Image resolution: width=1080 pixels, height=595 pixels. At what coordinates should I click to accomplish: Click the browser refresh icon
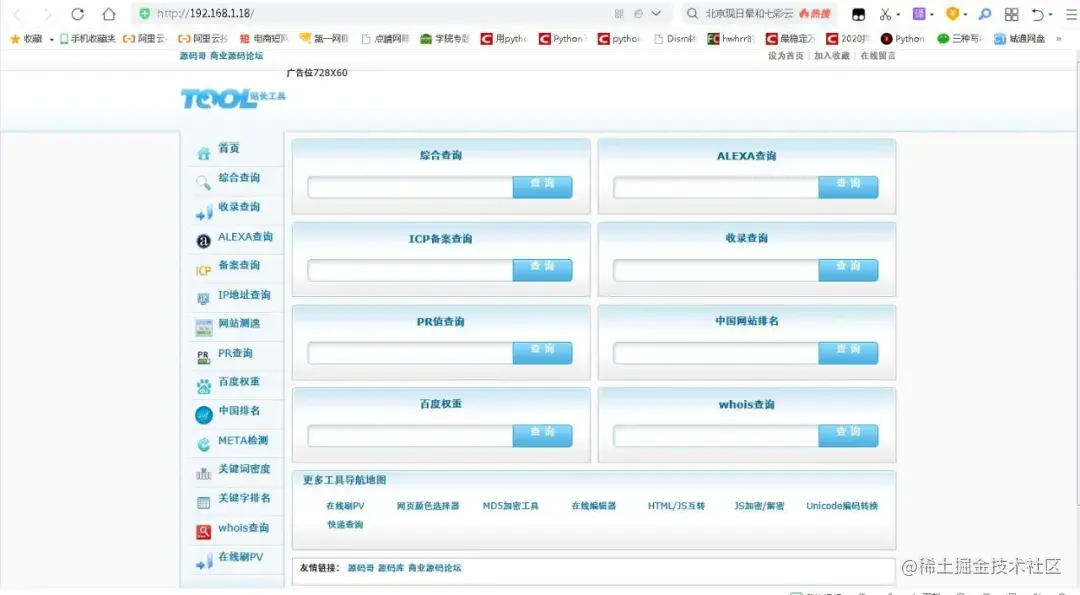[x=76, y=14]
